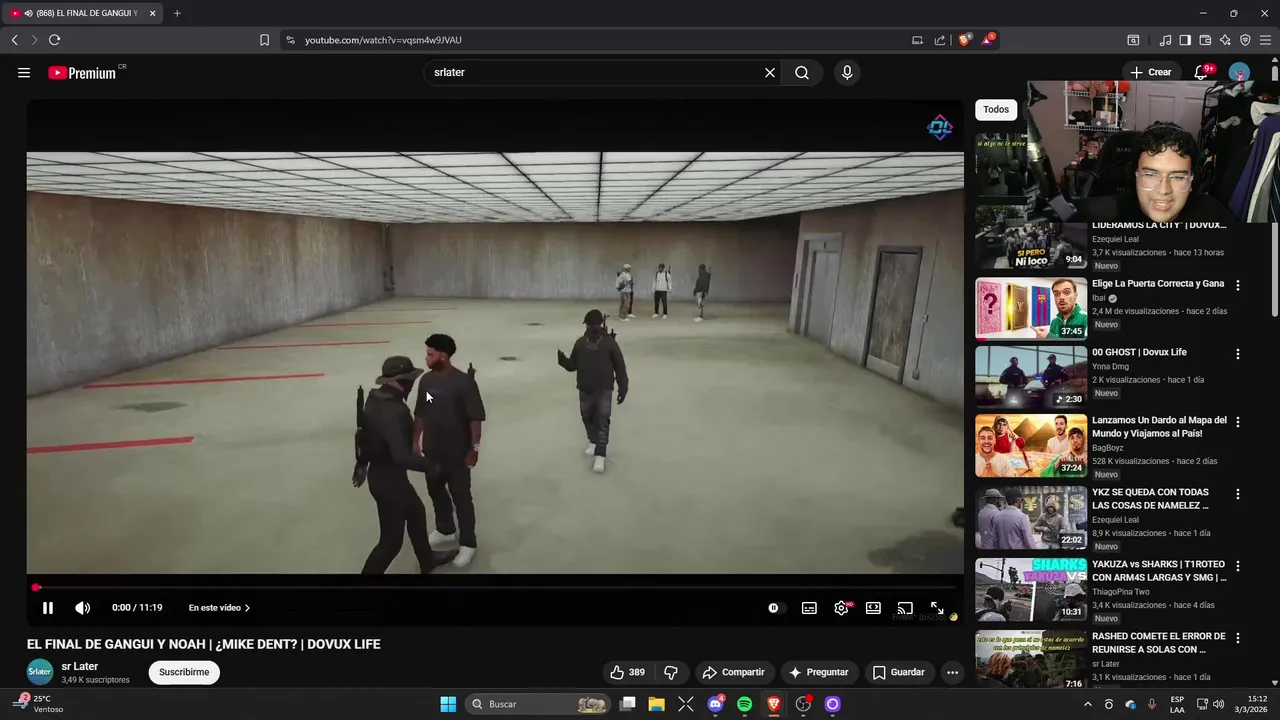Open the Windows Start menu
1280x720 pixels.
click(x=448, y=704)
